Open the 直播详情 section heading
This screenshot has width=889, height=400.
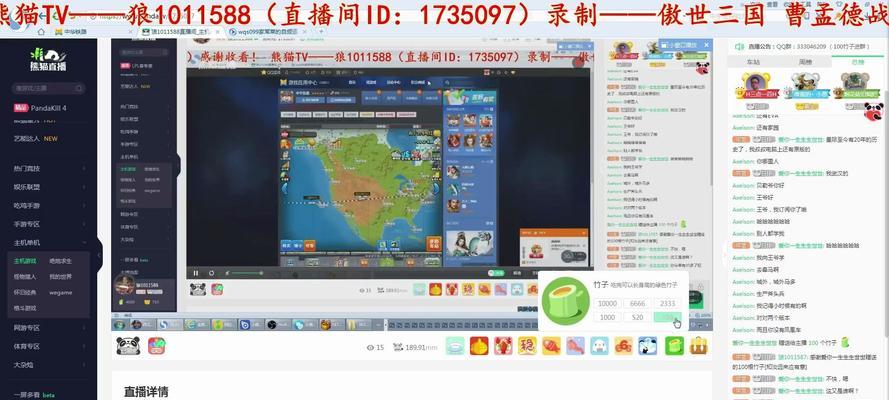[146, 392]
